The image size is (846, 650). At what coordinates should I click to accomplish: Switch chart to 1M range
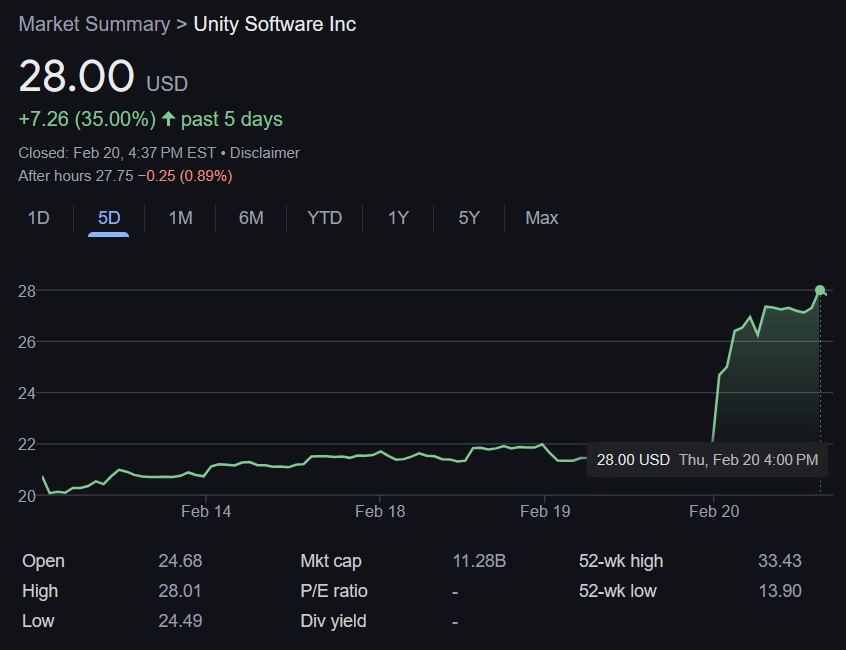coord(180,218)
